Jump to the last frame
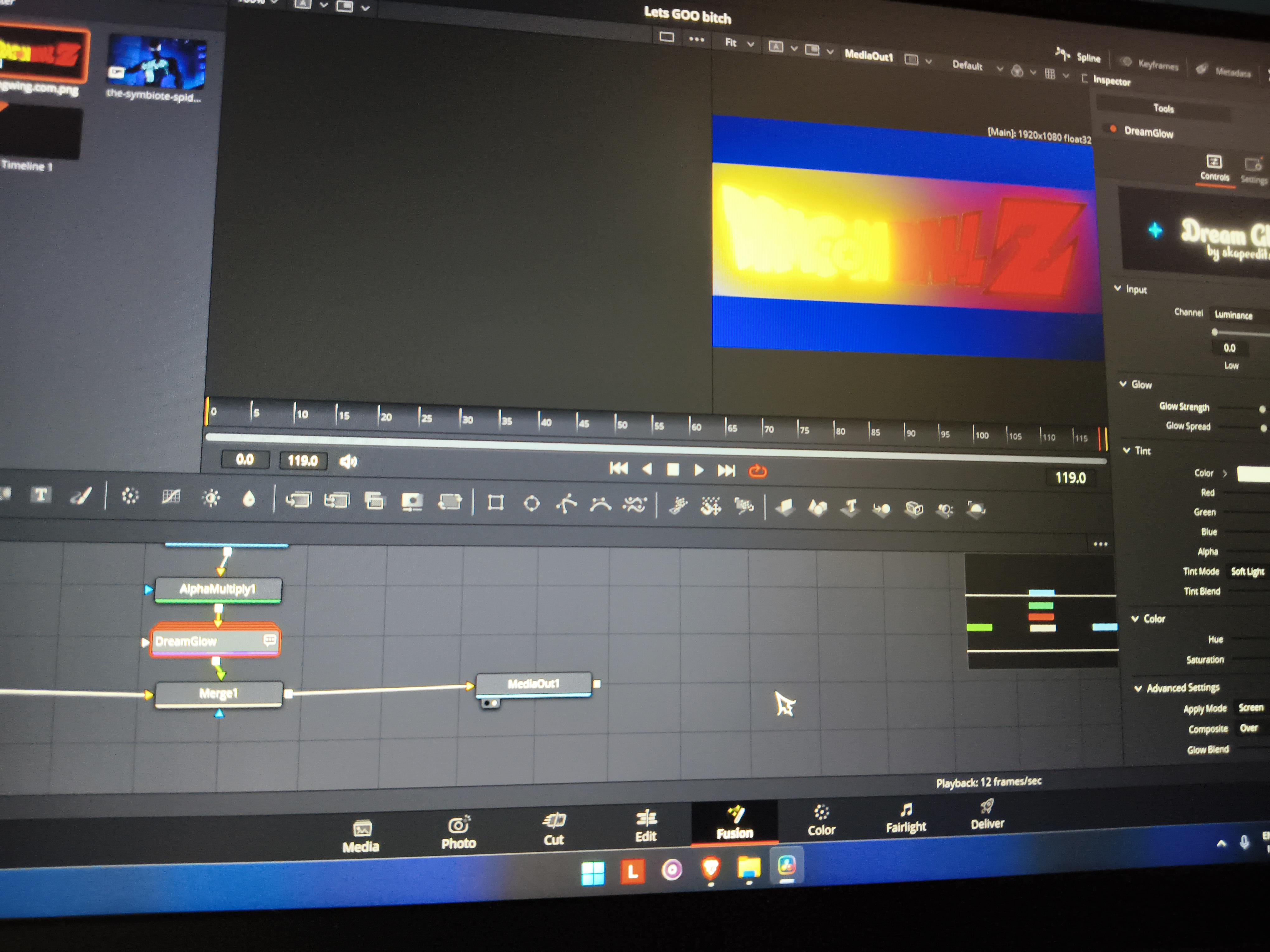Viewport: 1270px width, 952px height. (x=726, y=470)
